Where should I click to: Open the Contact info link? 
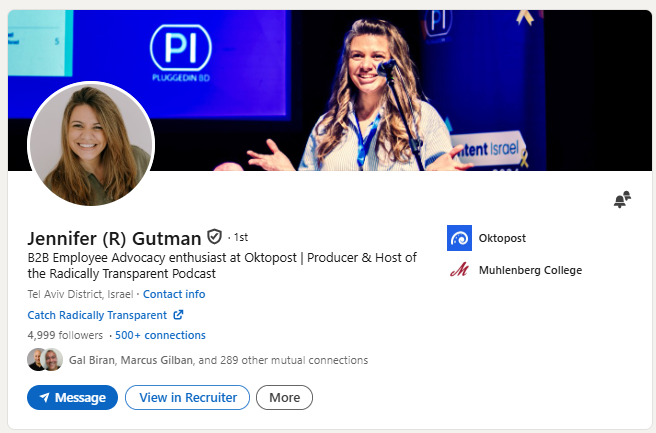[174, 294]
